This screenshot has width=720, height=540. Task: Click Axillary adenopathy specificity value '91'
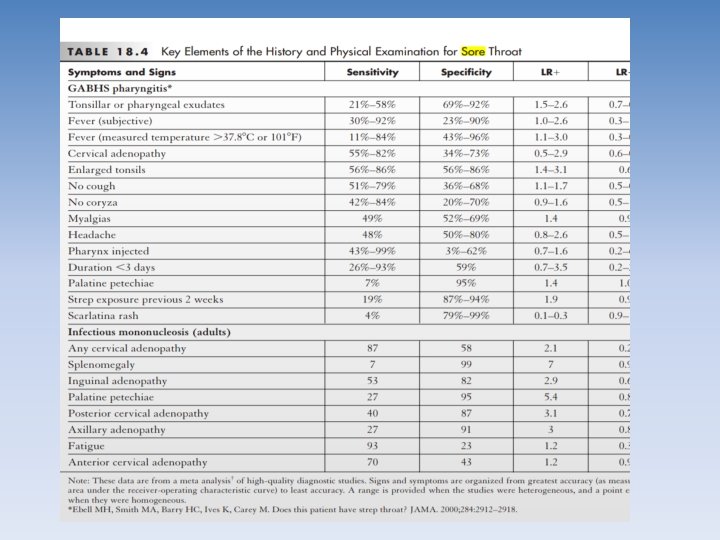(466, 430)
